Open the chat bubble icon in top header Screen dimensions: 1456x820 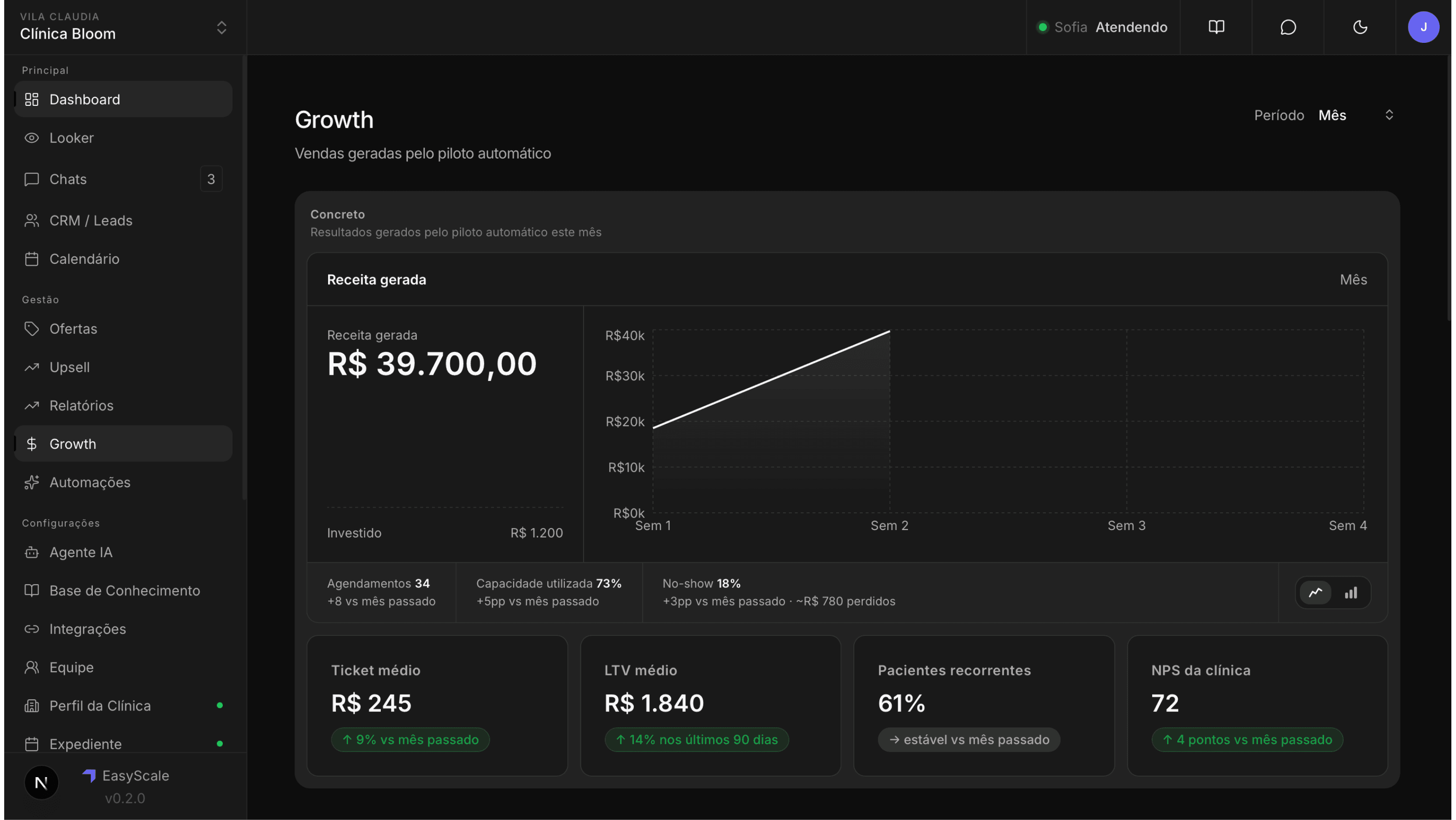click(1288, 27)
